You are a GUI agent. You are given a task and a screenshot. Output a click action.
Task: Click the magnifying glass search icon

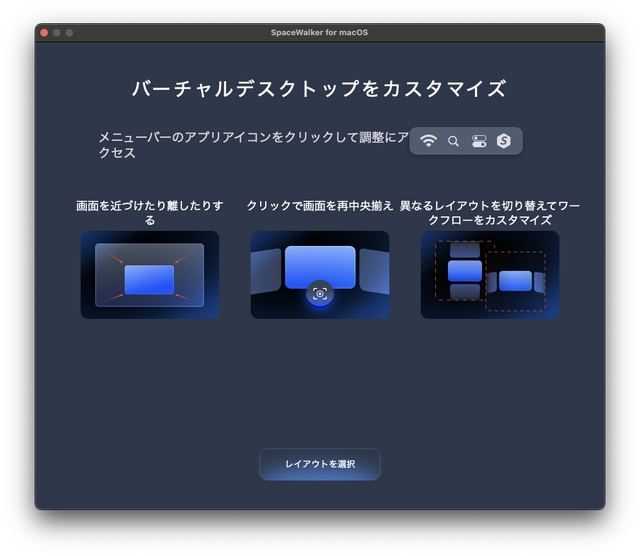(453, 141)
